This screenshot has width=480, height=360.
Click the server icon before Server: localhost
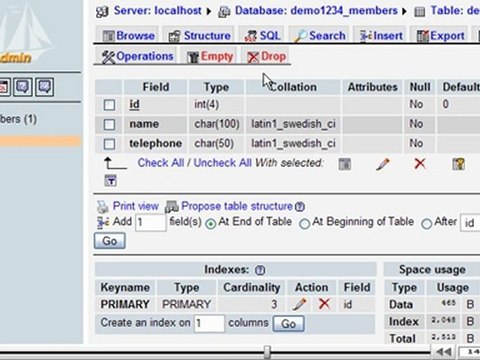(x=102, y=12)
